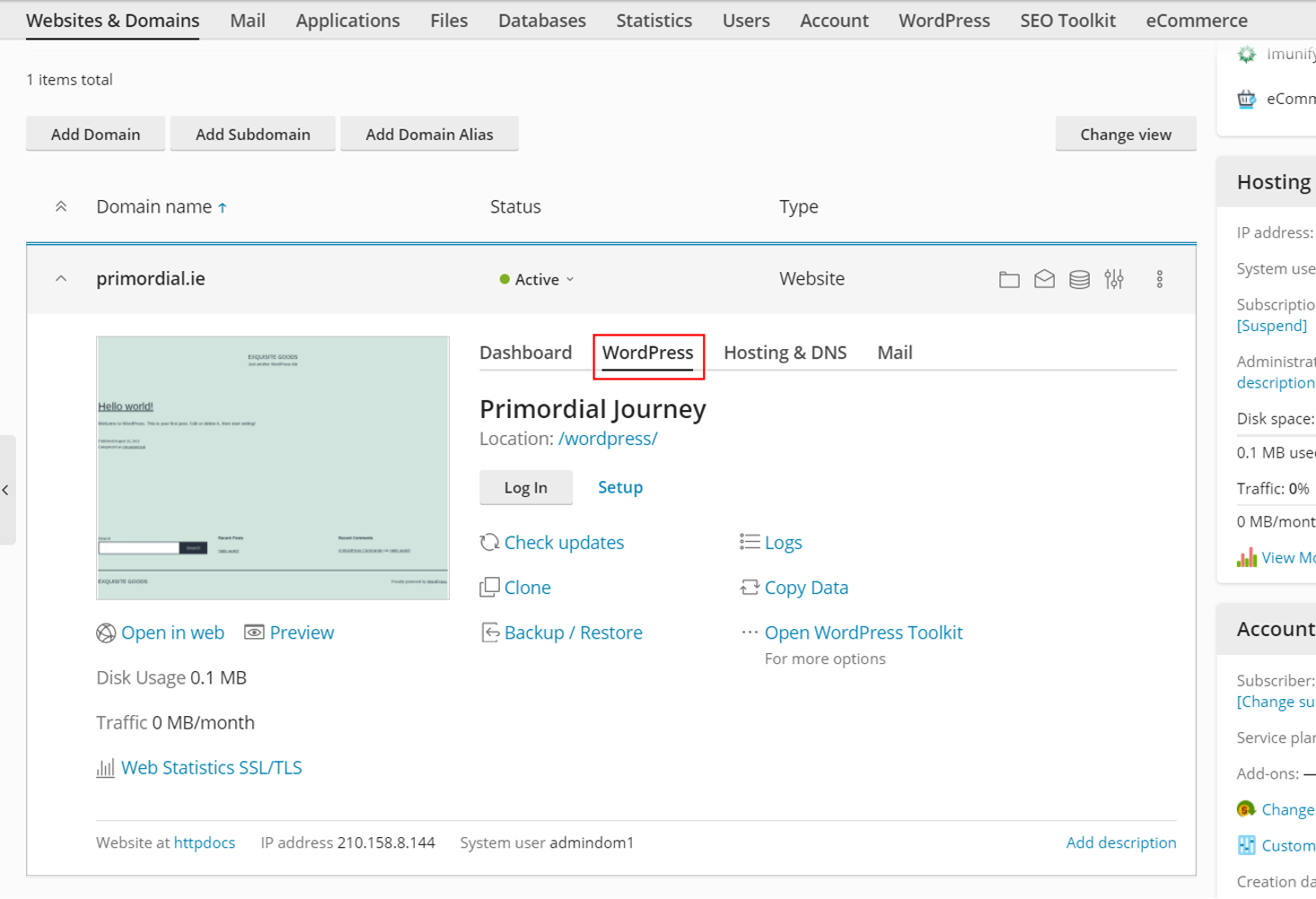Preview the site using the eye icon
This screenshot has height=899, width=1316.
tap(254, 632)
